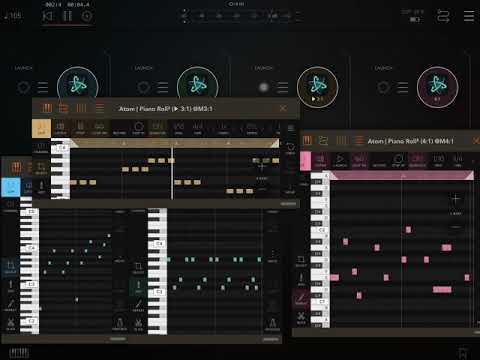Open the second channel's Atom plugin node
Image resolution: width=480 pixels, height=360 pixels.
click(x=198, y=84)
